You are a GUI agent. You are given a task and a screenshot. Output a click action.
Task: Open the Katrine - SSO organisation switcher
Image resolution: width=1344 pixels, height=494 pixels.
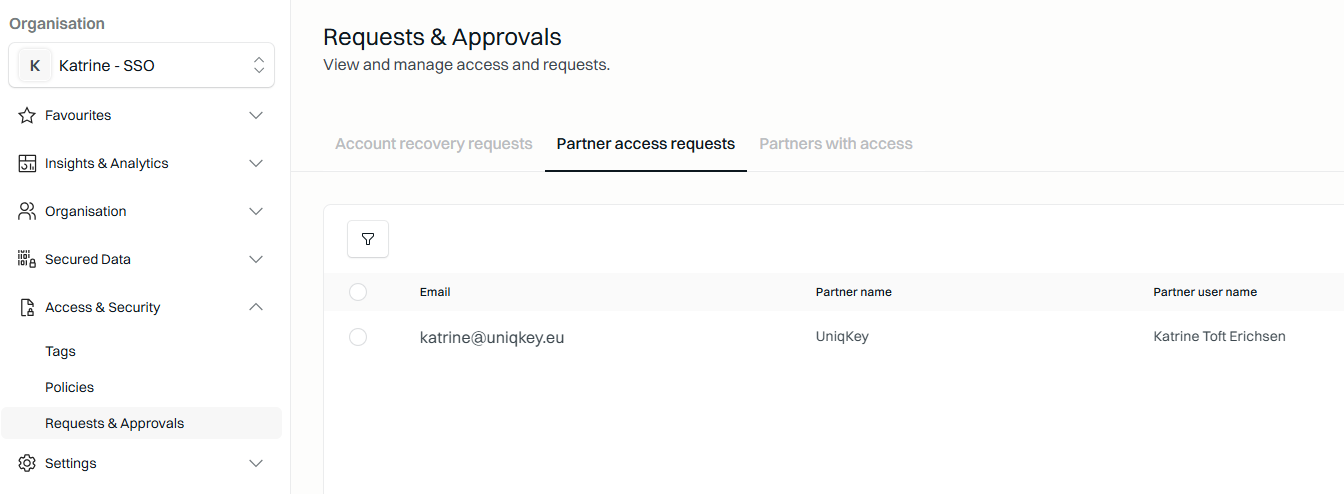pyautogui.click(x=142, y=65)
